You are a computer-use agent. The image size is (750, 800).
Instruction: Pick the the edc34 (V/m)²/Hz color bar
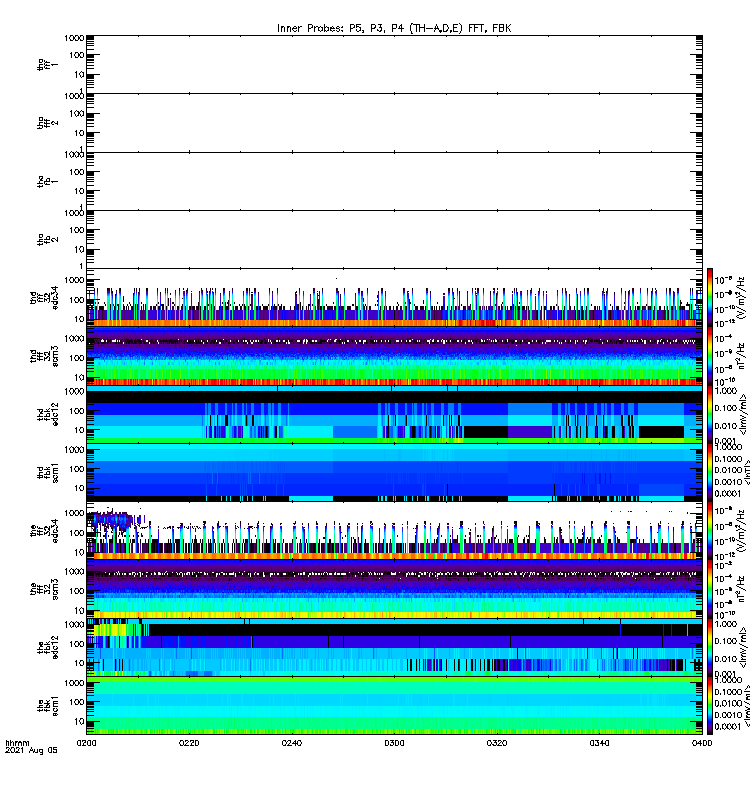point(710,531)
